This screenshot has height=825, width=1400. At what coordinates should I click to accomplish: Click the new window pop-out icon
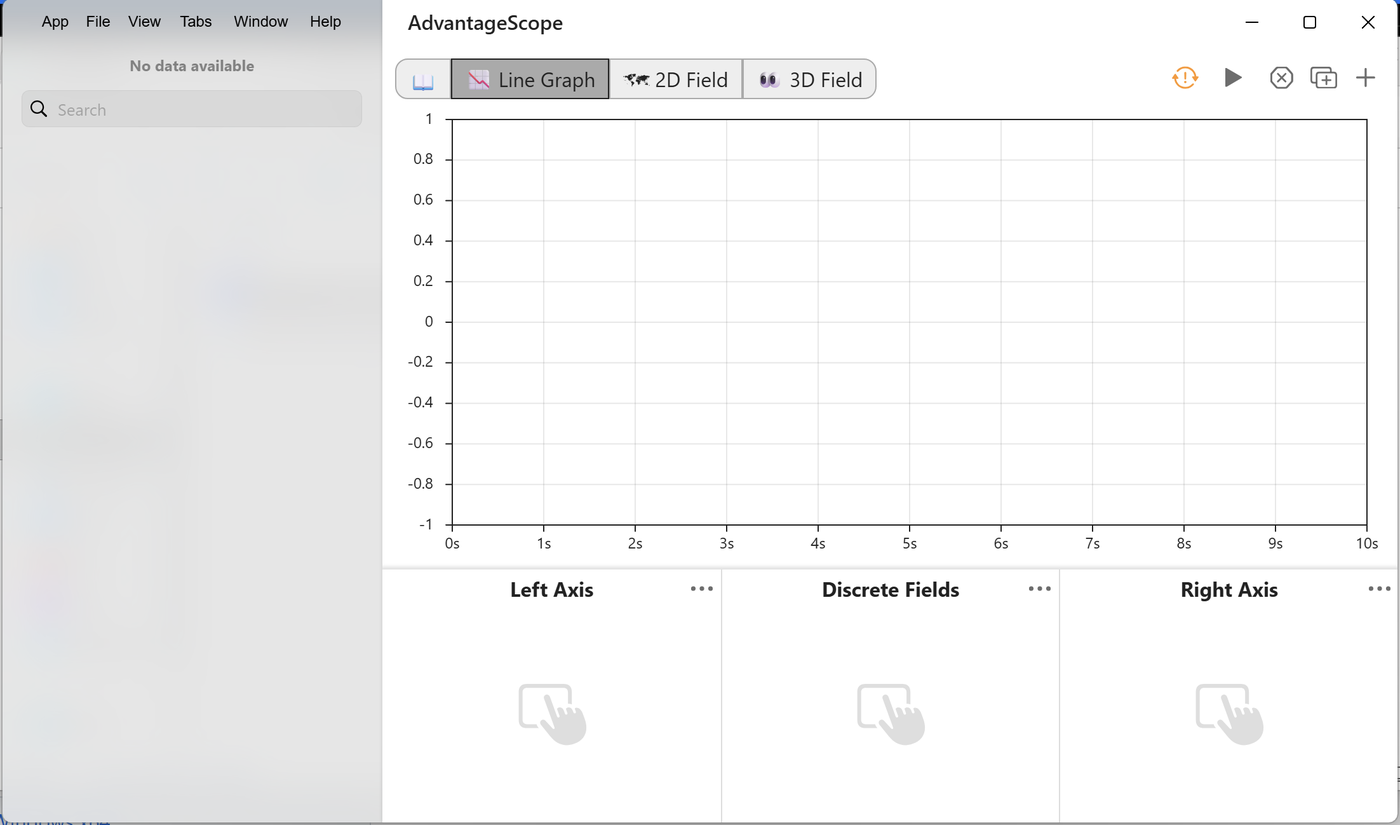click(x=1324, y=78)
